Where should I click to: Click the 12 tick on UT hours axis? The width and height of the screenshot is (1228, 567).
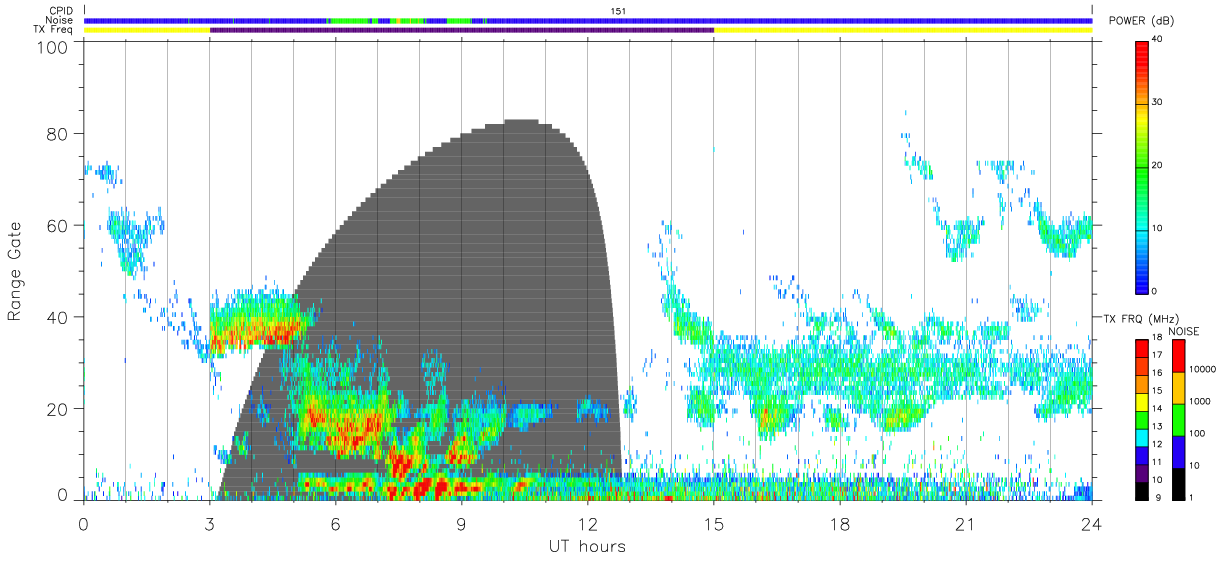588,523
